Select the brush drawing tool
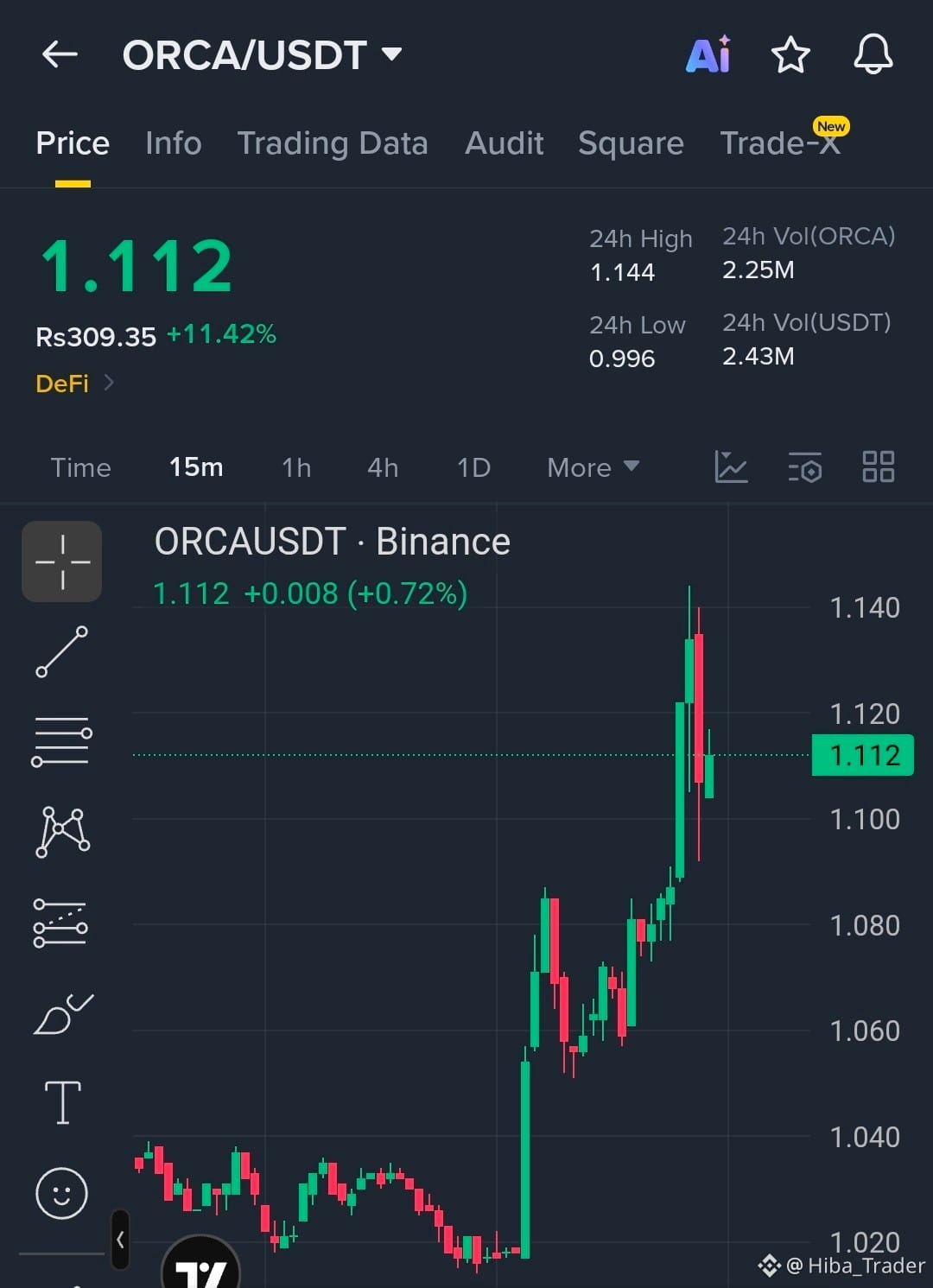Image resolution: width=933 pixels, height=1288 pixels. 63,1014
